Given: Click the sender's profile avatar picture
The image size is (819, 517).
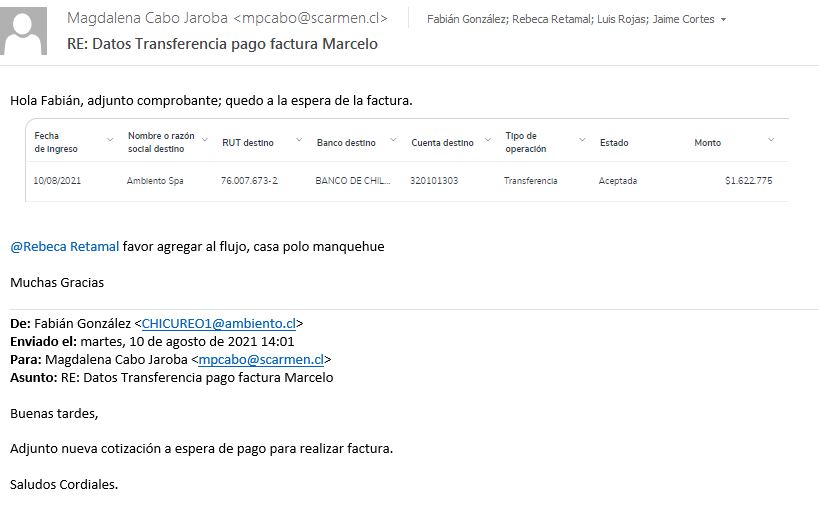Looking at the screenshot, I should point(25,31).
